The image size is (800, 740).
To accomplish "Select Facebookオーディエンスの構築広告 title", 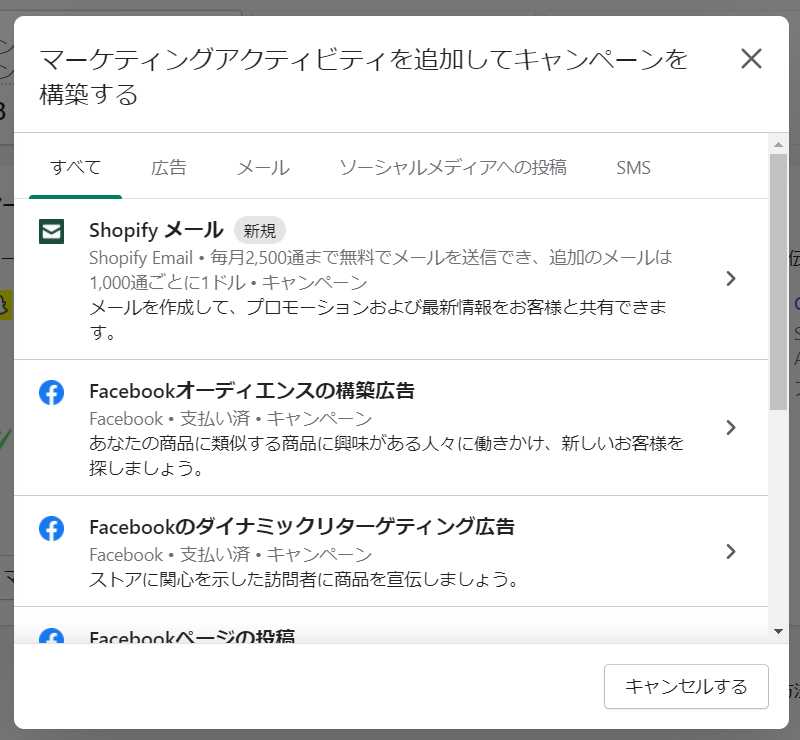I will pyautogui.click(x=252, y=391).
